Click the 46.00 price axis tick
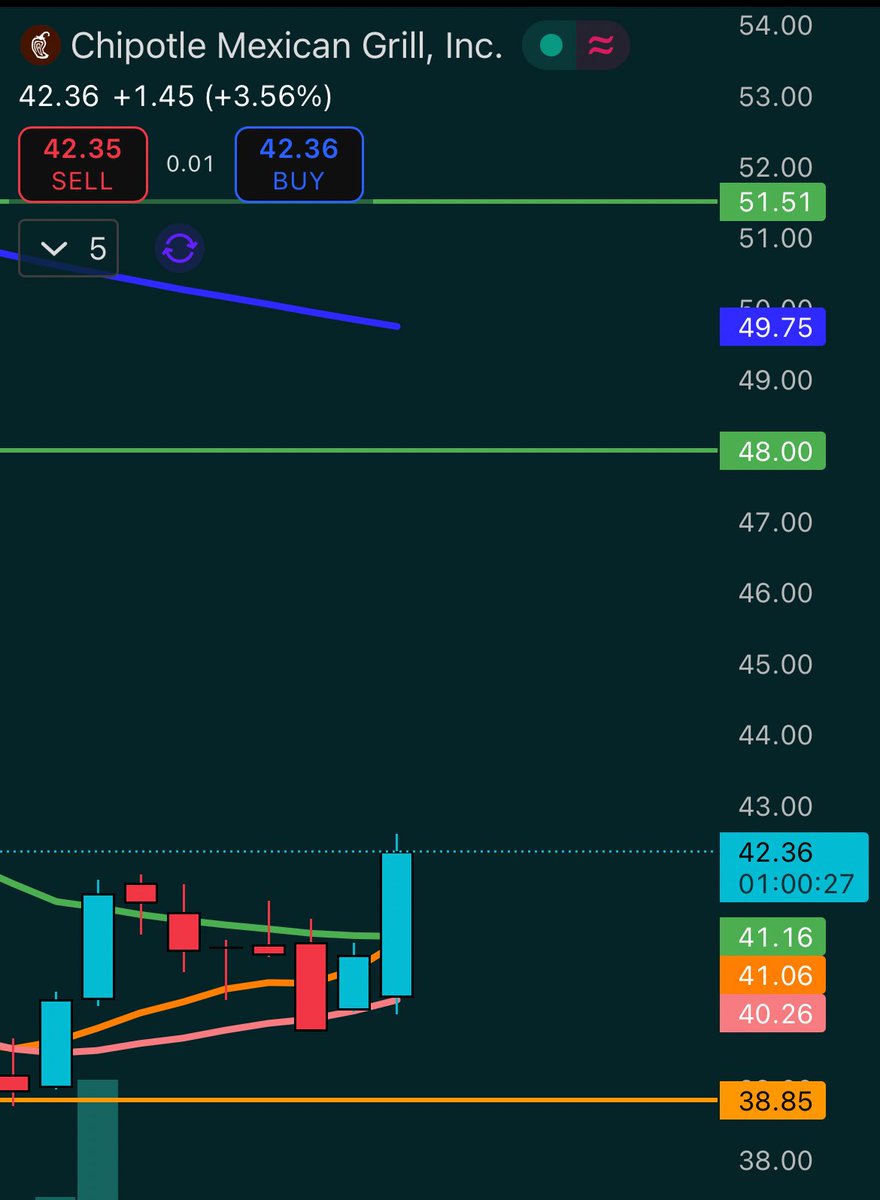 (775, 593)
